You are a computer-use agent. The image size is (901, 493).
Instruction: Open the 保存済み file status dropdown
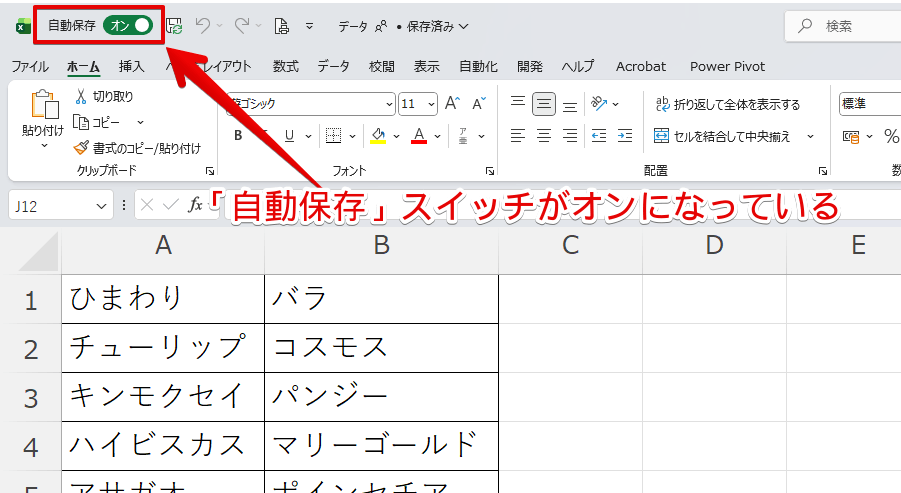438,26
